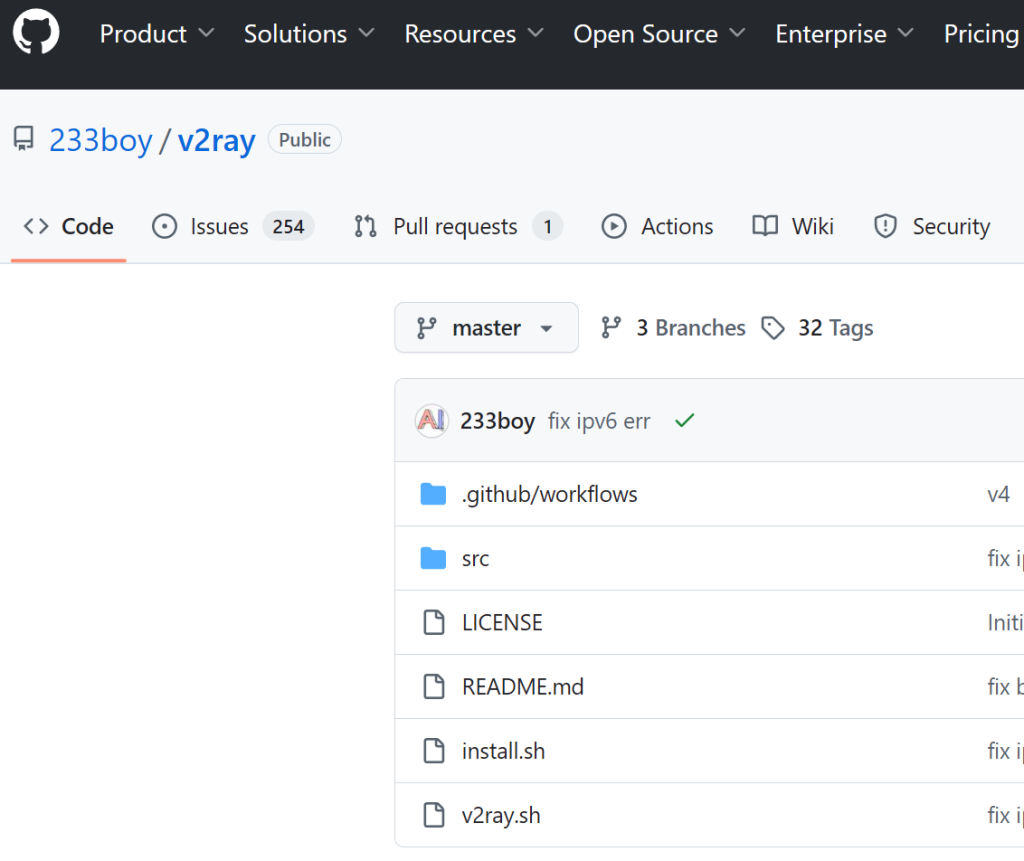Open the 'fix ipv6 err' commit message

pos(599,421)
